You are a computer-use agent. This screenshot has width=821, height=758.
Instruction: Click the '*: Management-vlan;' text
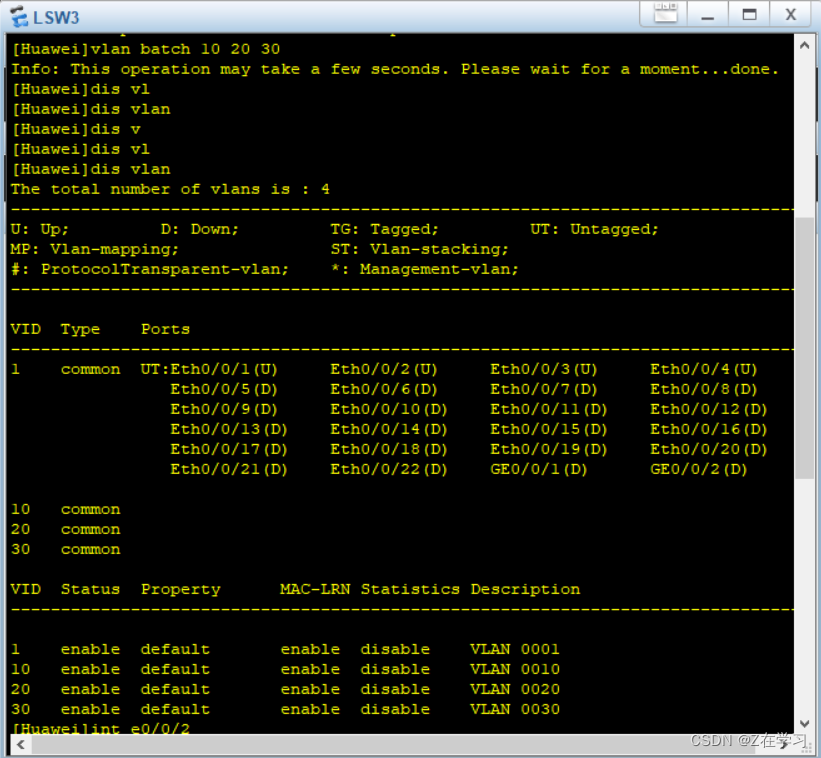coord(425,269)
